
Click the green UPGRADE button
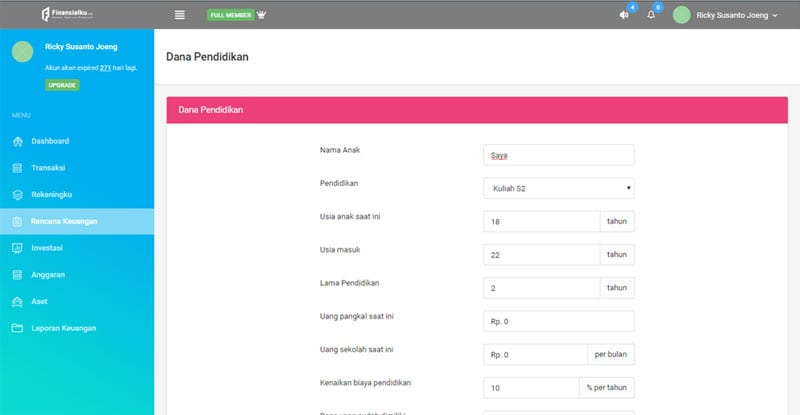click(x=62, y=85)
